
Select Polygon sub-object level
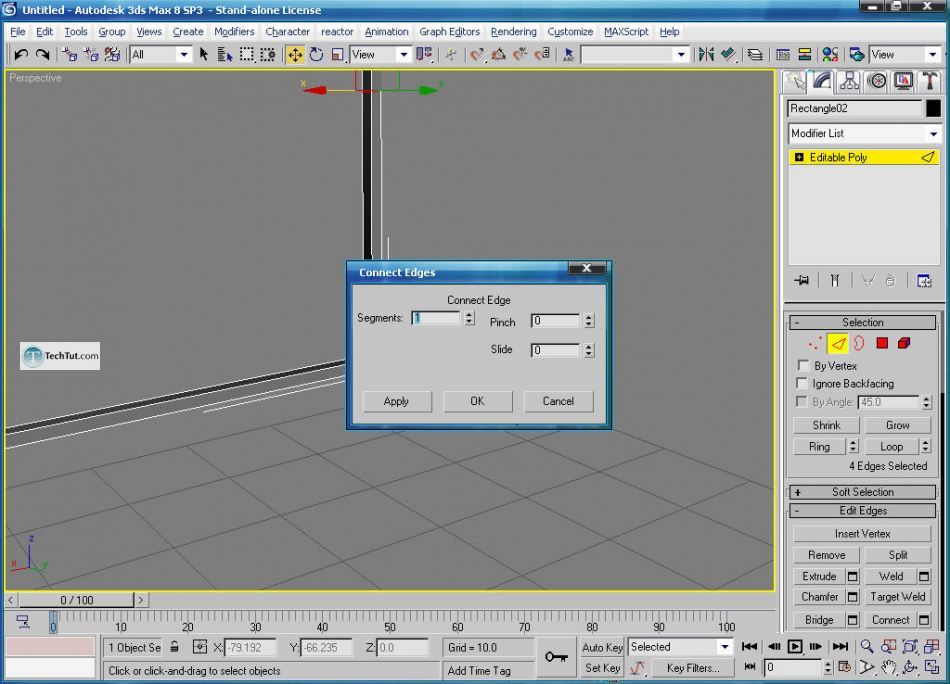pos(882,344)
